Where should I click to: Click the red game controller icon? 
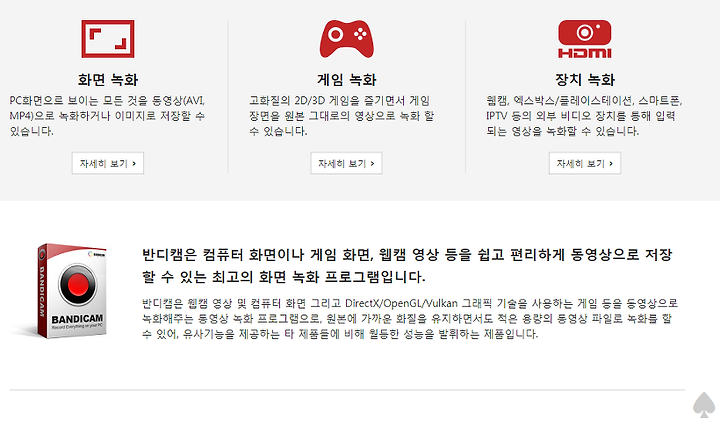coord(347,39)
